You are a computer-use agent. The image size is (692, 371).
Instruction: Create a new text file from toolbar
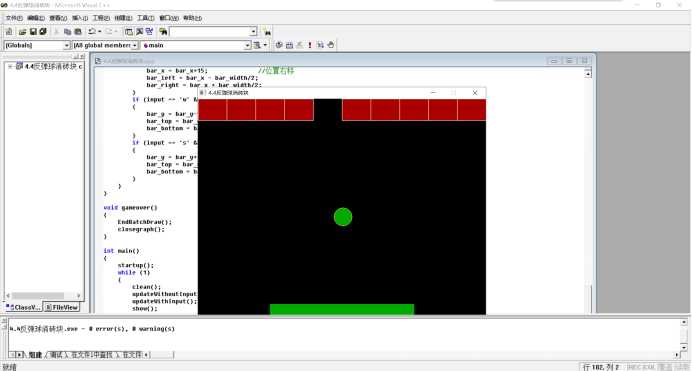9,32
